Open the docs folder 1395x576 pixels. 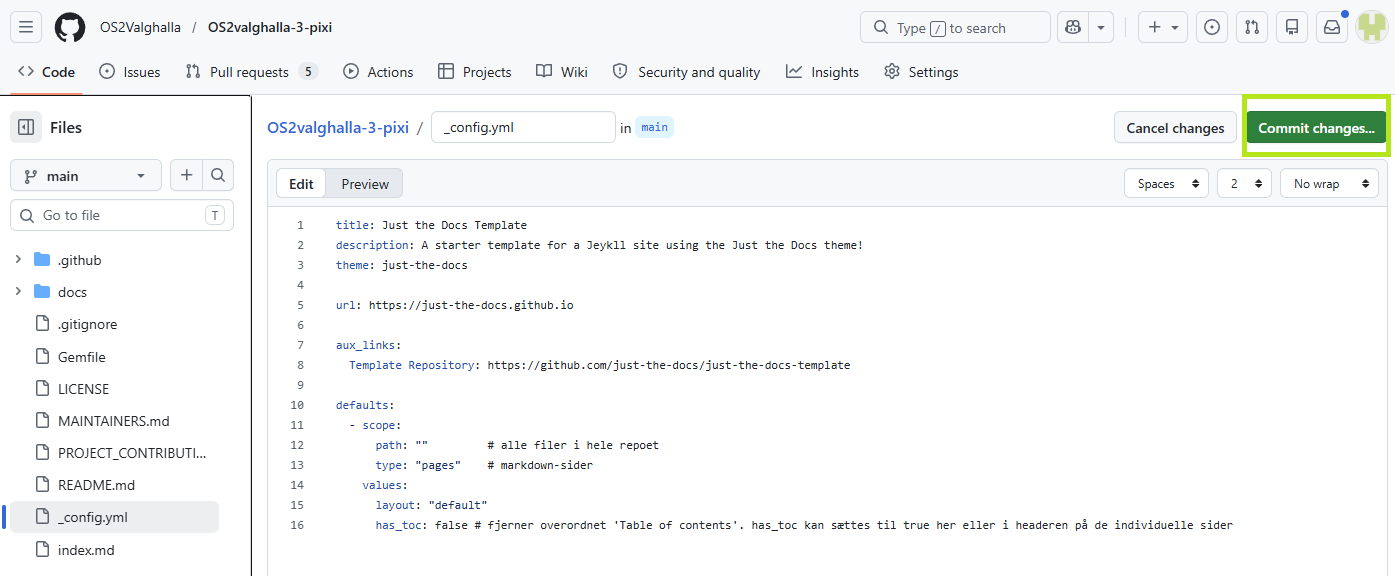(x=72, y=292)
